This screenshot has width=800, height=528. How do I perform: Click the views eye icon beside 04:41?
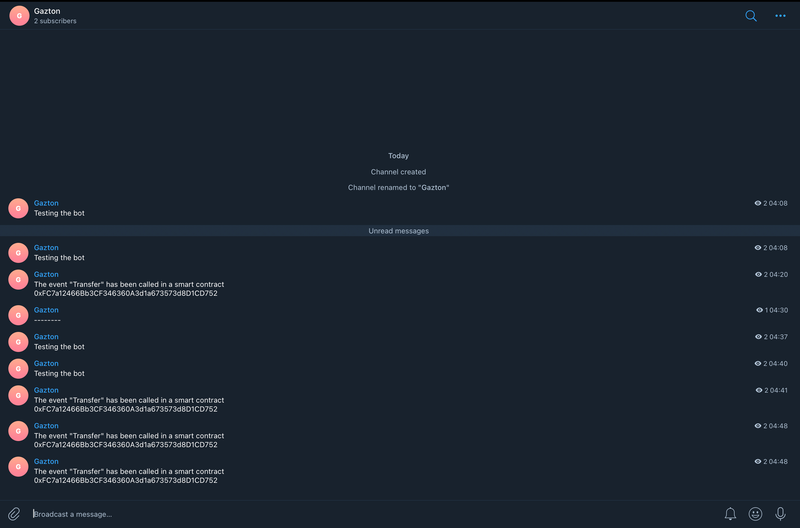coord(759,390)
